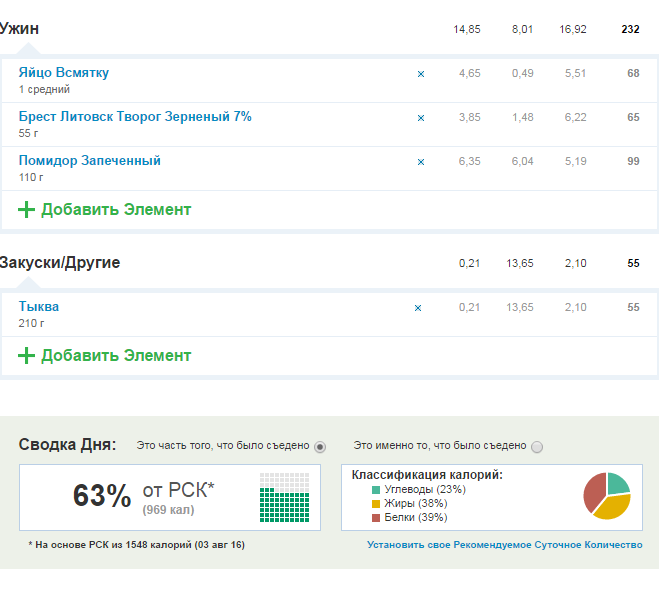Viewport: 659px width, 591px height.
Task: Select 'Это часть того, что было съедено' radio
Action: pos(320,446)
